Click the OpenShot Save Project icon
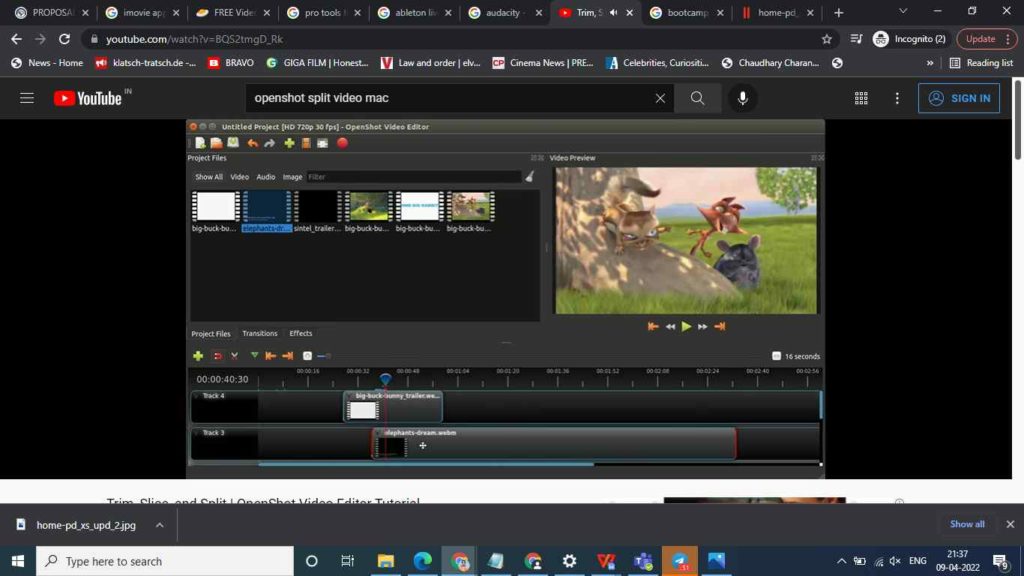The width and height of the screenshot is (1024, 576). (x=233, y=143)
